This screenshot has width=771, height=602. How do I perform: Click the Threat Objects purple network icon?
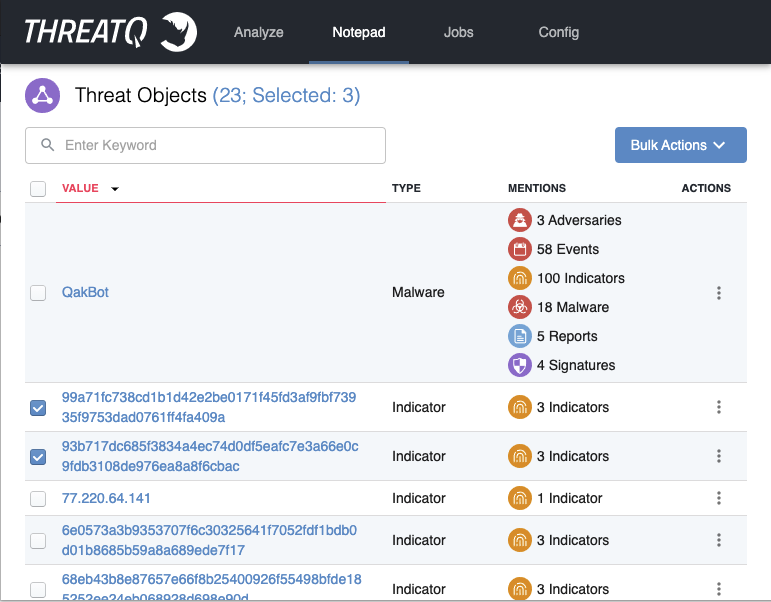43,95
